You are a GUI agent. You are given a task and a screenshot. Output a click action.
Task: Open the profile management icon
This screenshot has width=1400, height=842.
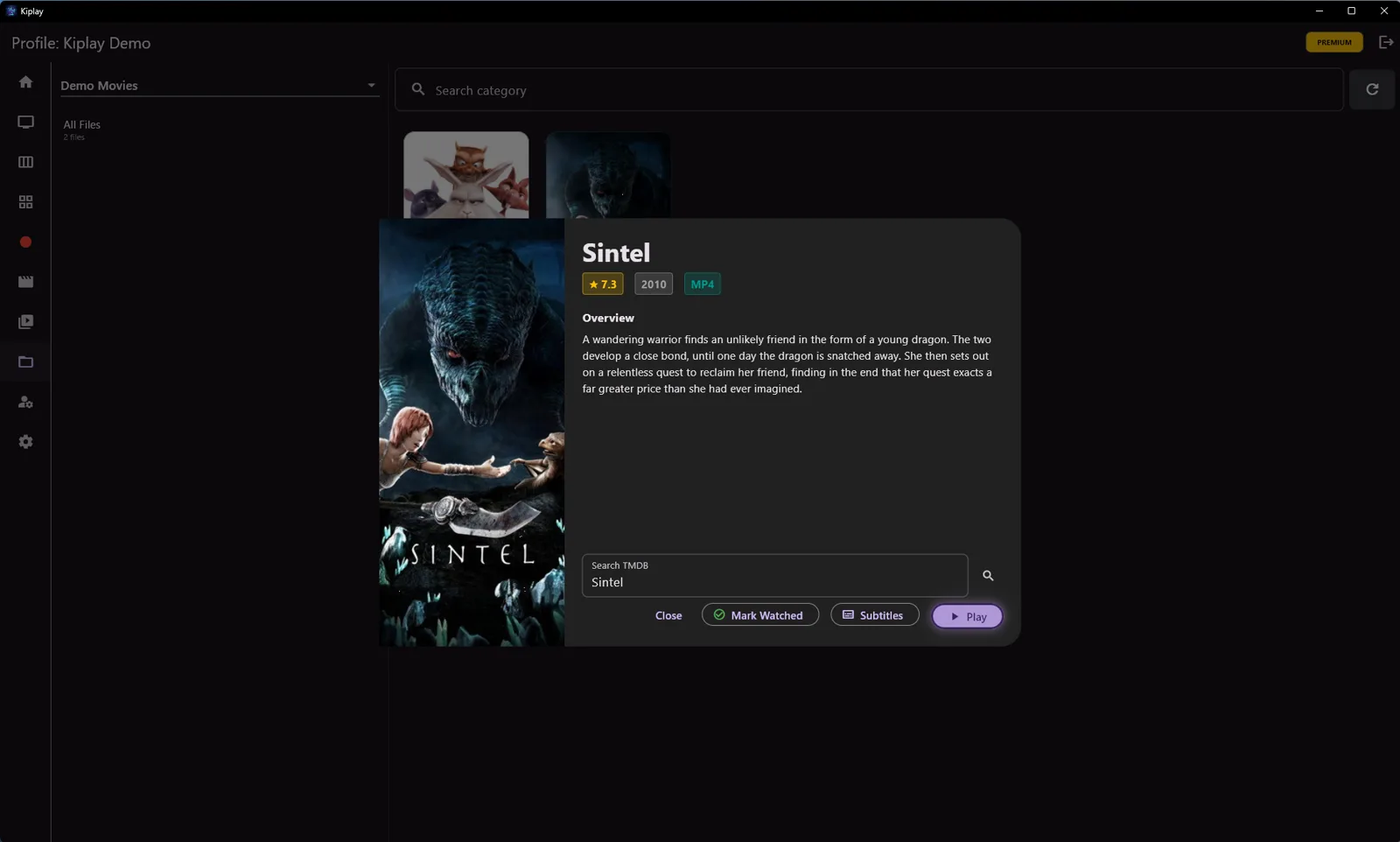tap(25, 402)
